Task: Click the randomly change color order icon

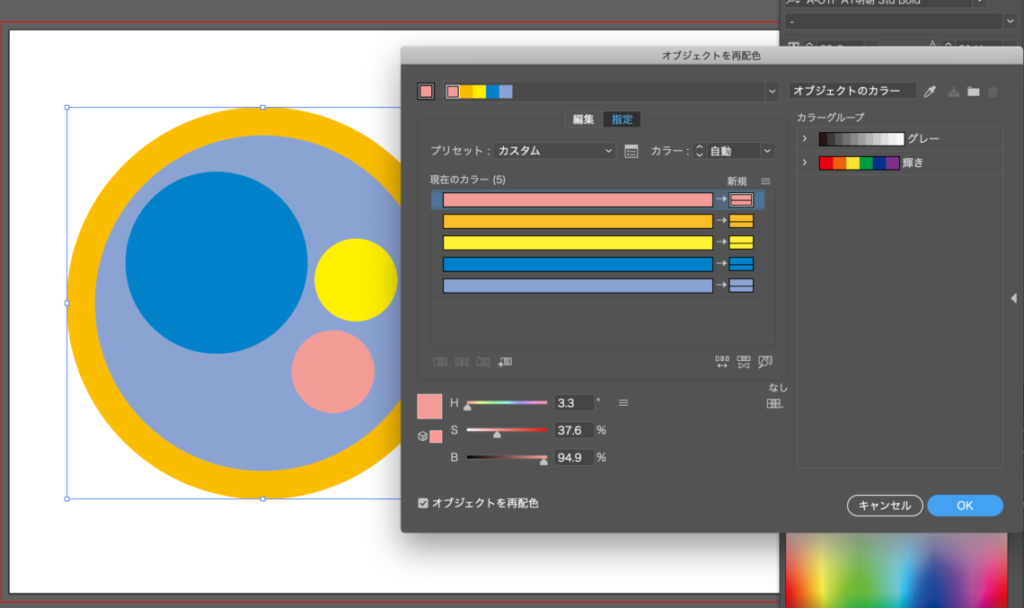Action: point(722,362)
